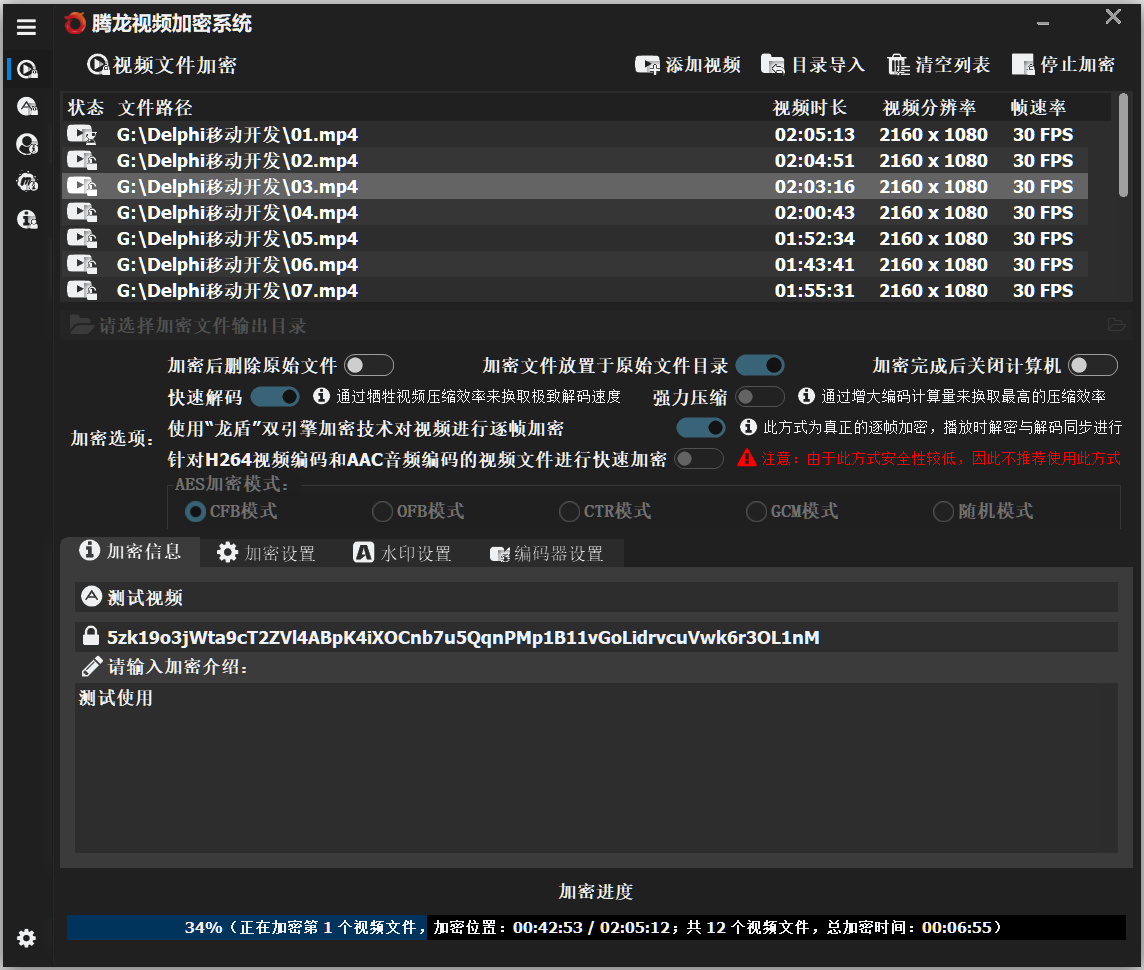Click the info icon beside 强力压缩
The image size is (1144, 970).
tap(806, 395)
